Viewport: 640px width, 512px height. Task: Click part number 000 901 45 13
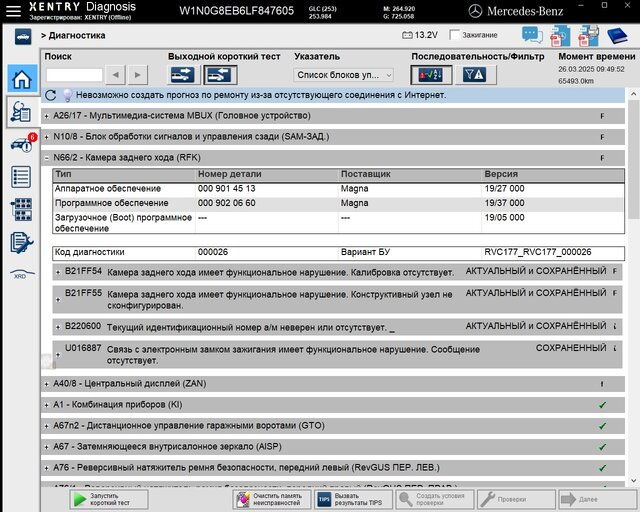tap(227, 189)
